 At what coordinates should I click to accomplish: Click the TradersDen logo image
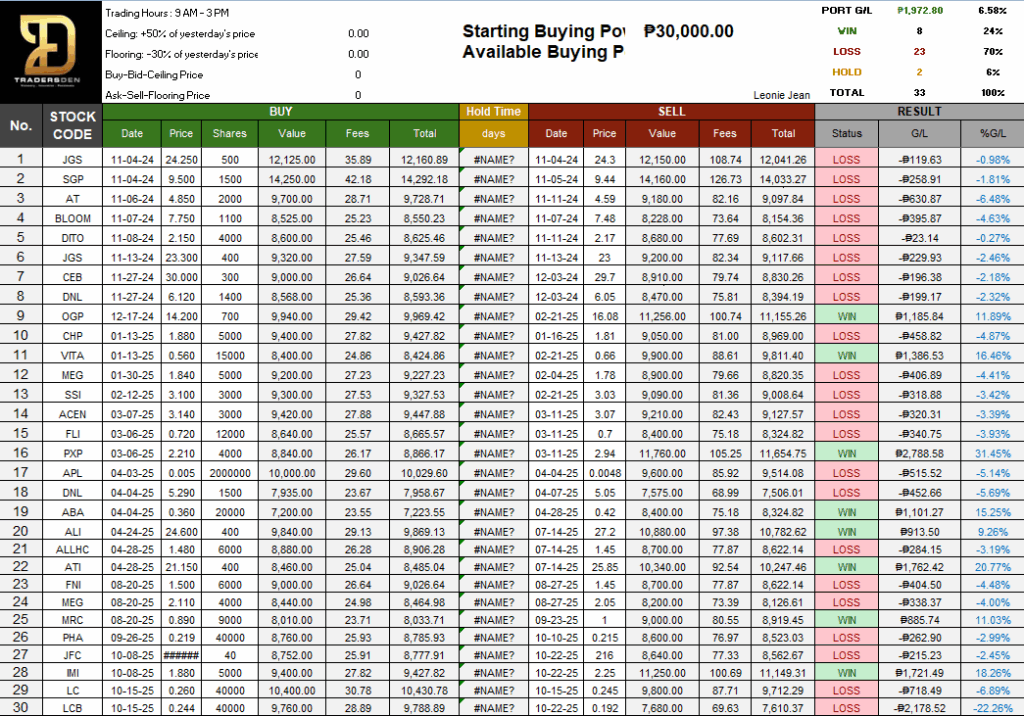tap(50, 50)
